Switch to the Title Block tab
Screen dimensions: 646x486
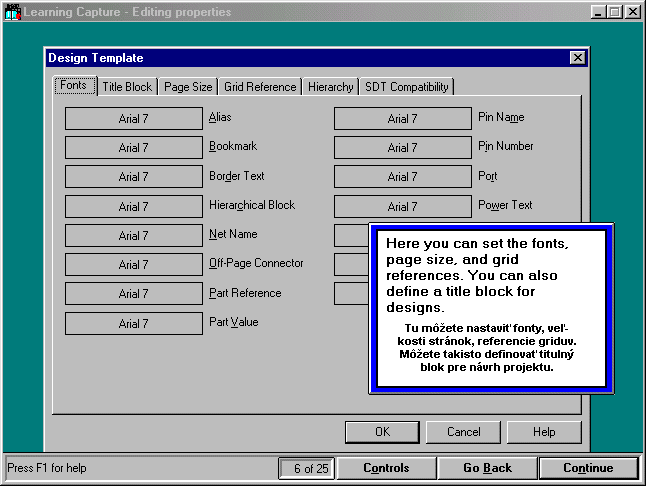127,87
